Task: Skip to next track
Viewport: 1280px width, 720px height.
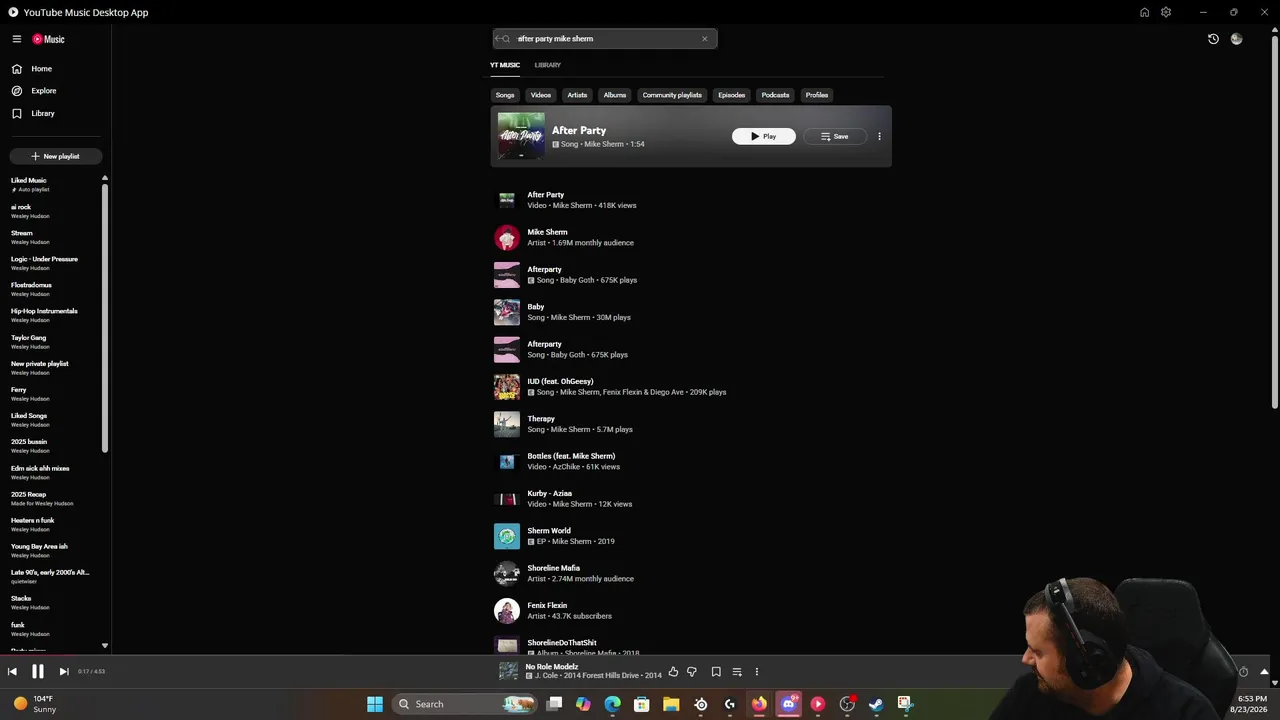Action: [63, 672]
